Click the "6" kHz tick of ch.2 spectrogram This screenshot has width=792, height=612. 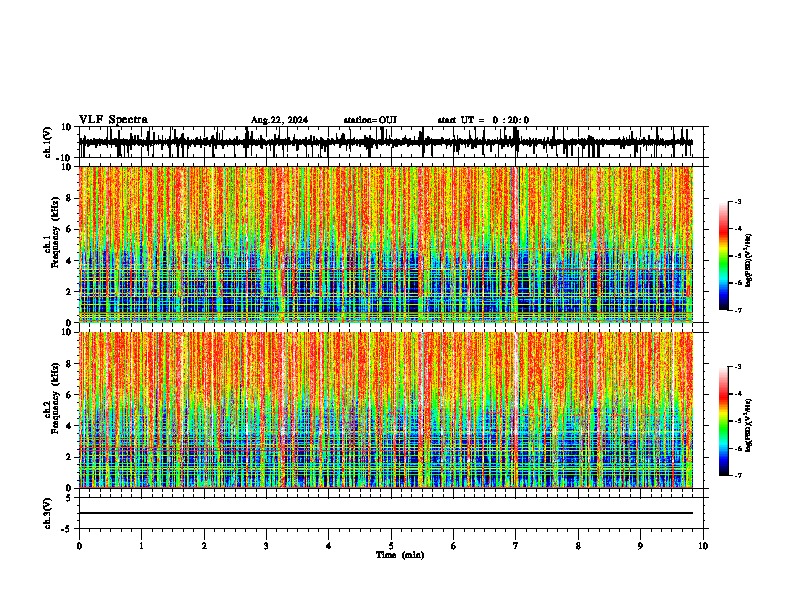click(69, 395)
